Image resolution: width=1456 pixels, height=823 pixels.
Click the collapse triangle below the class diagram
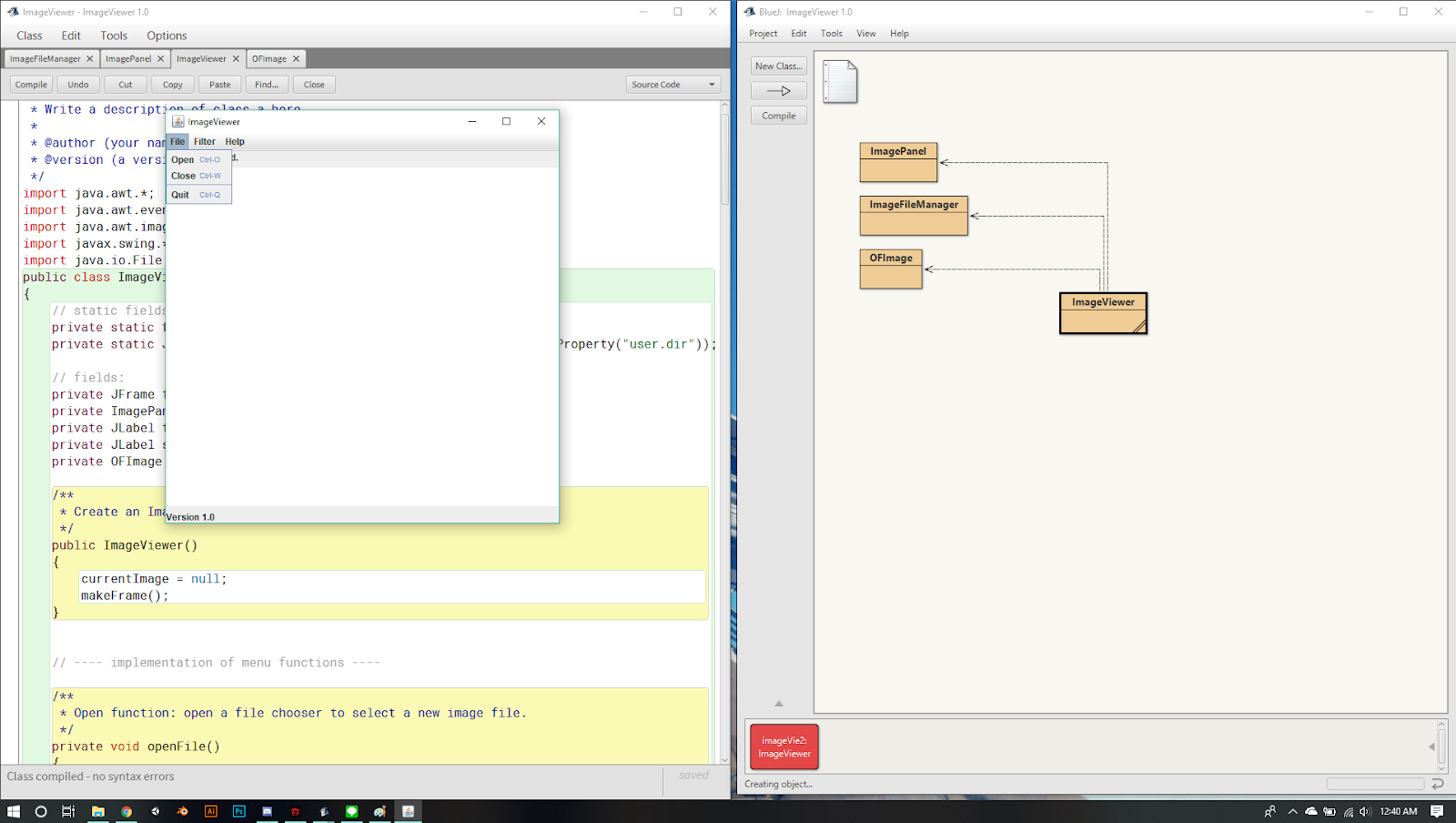coord(778,703)
